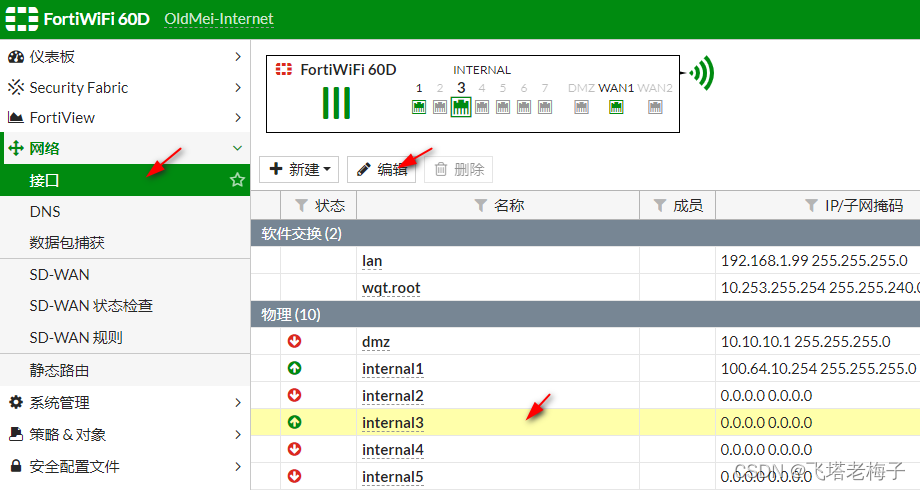Click the WAN2 port icon
The image size is (920, 490).
(655, 107)
